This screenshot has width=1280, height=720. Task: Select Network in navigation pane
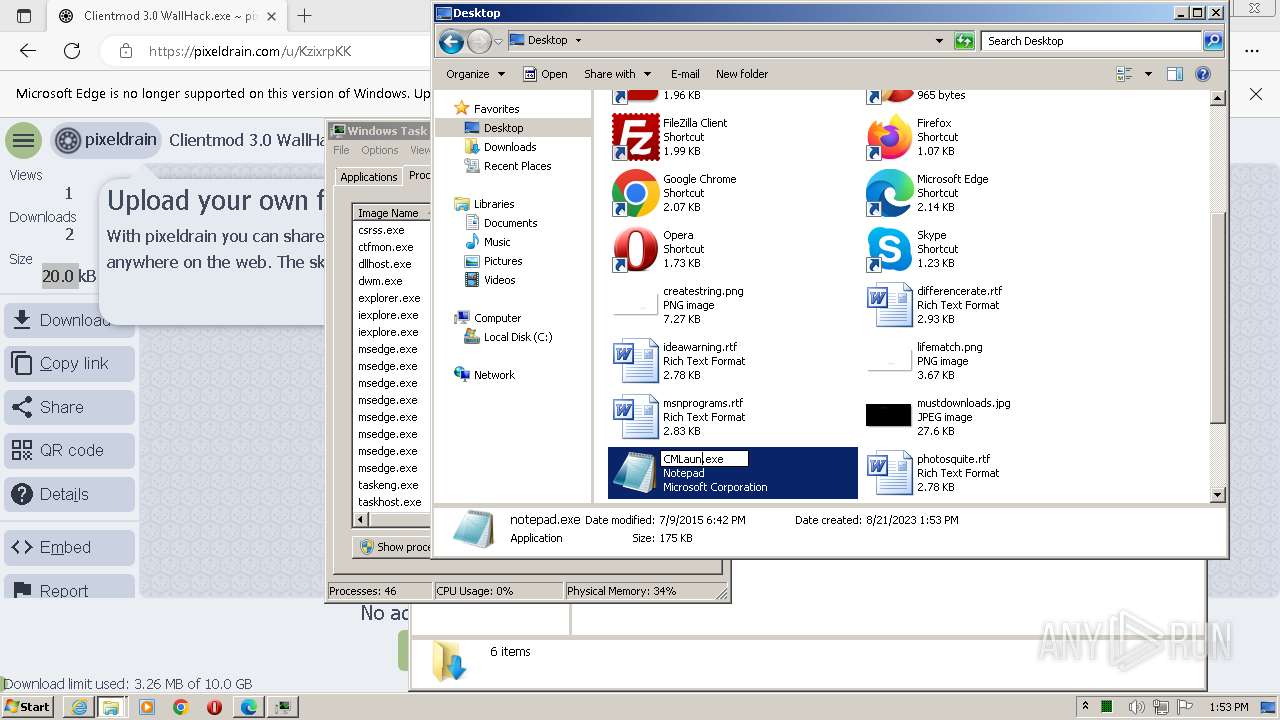tap(494, 375)
